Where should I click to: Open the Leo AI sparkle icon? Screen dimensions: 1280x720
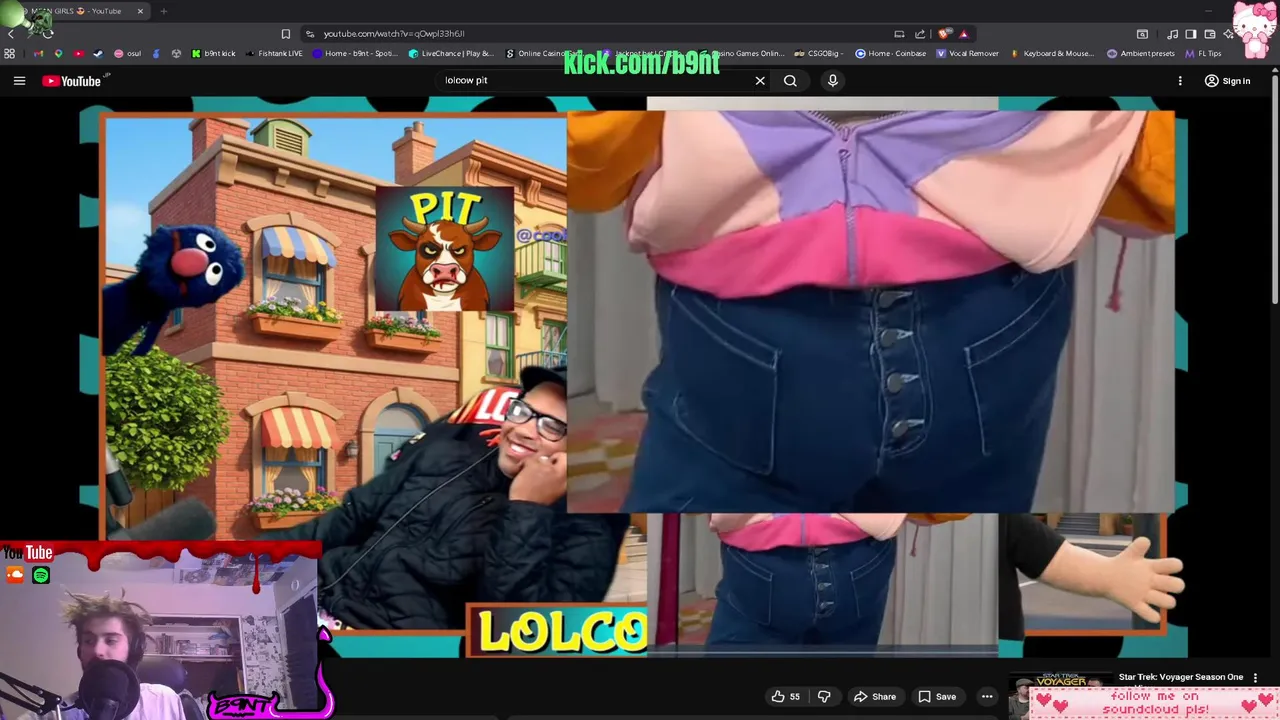(1229, 34)
